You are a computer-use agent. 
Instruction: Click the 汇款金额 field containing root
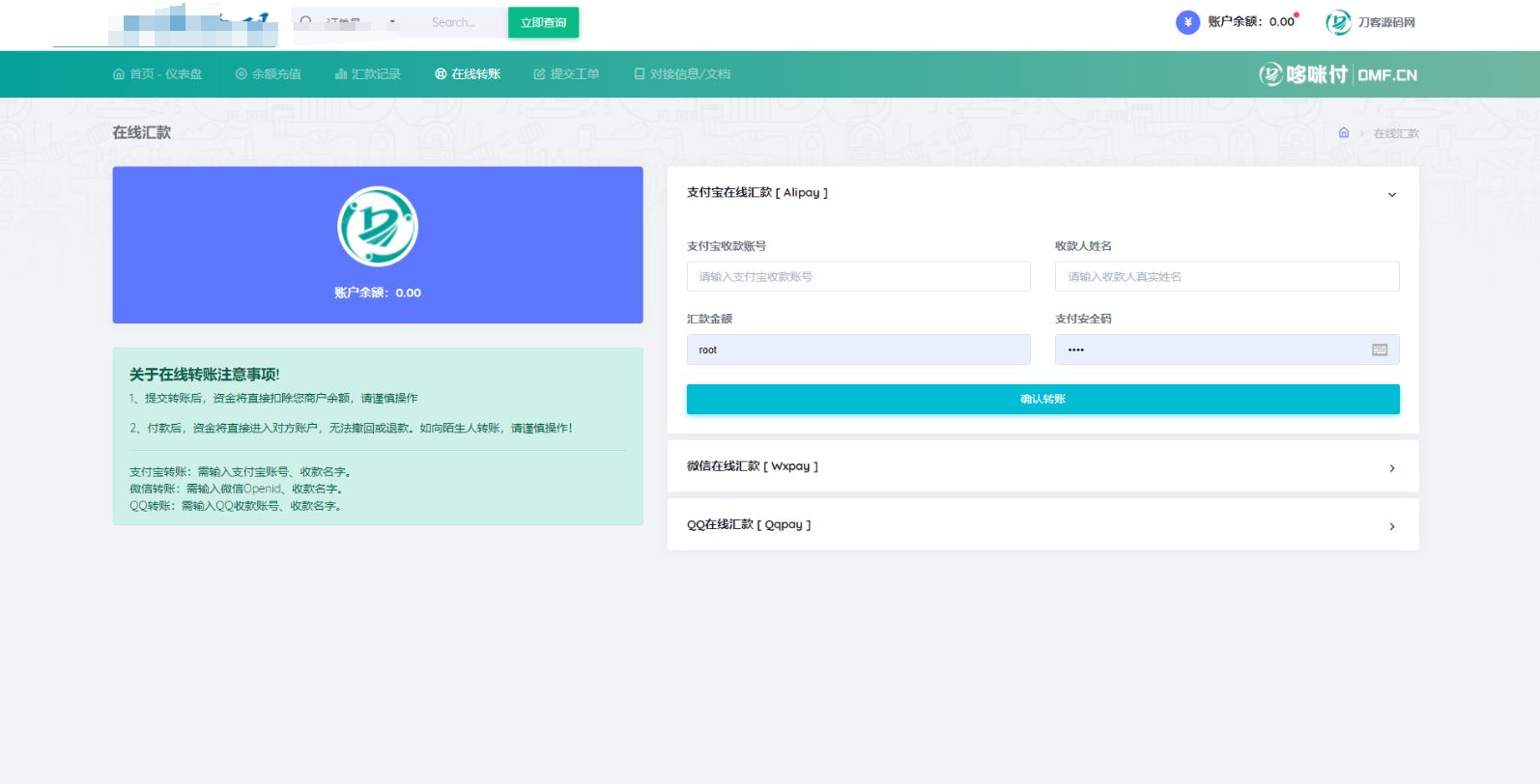(x=859, y=350)
